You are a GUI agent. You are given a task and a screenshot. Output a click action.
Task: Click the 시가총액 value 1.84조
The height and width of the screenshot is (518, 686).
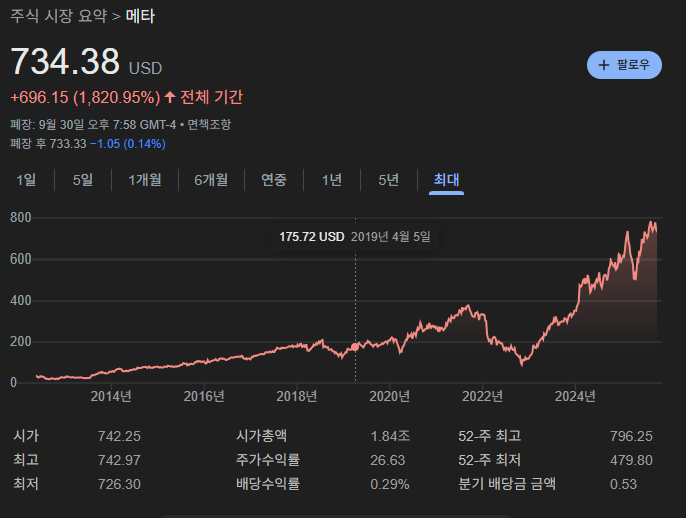390,436
